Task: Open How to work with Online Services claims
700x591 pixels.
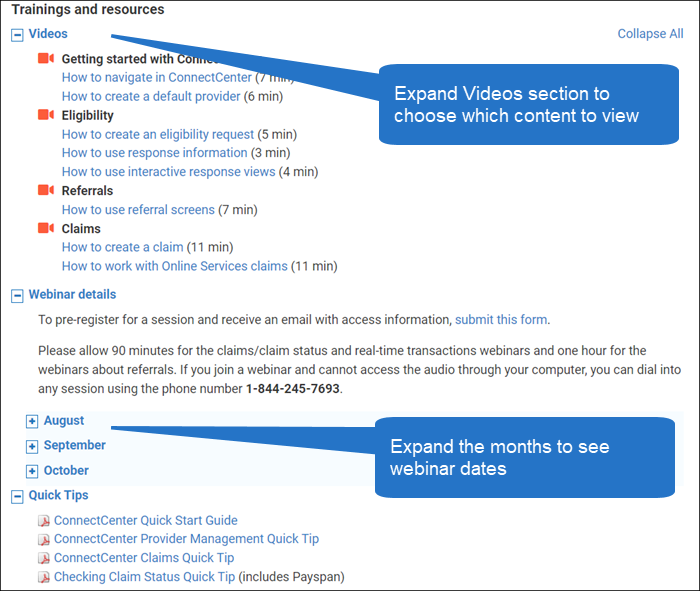Action: coord(175,266)
